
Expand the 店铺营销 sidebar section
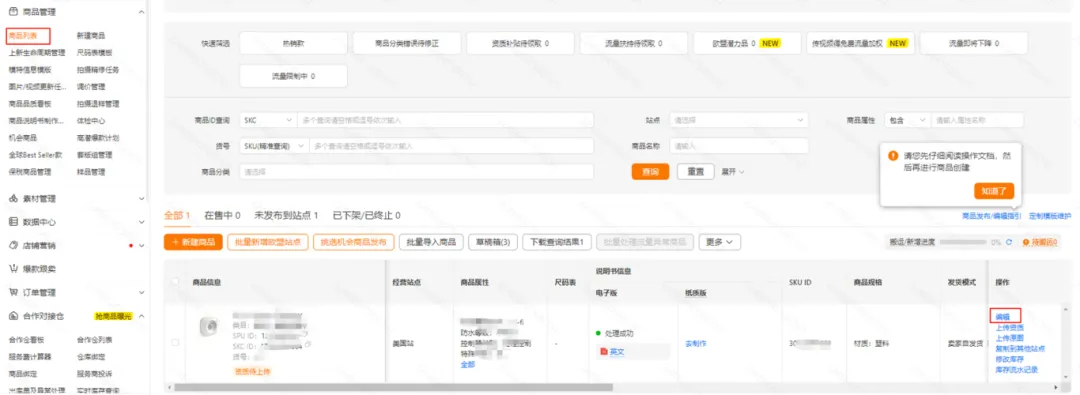141,246
